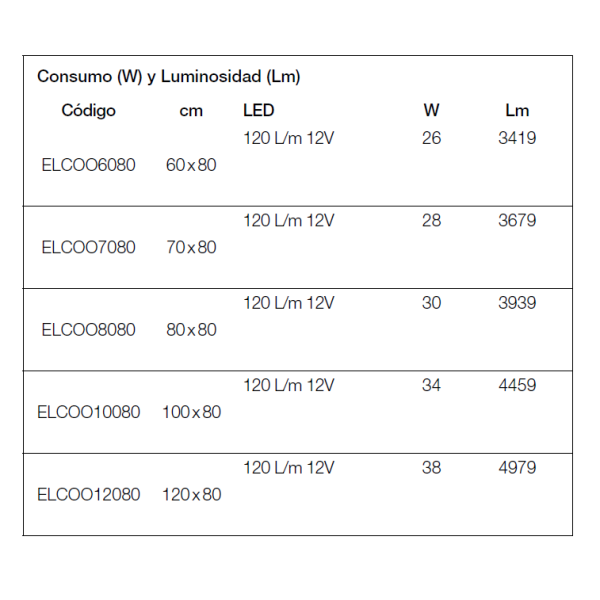The width and height of the screenshot is (600, 600).
Task: Click the Código column header
Action: pos(89,110)
